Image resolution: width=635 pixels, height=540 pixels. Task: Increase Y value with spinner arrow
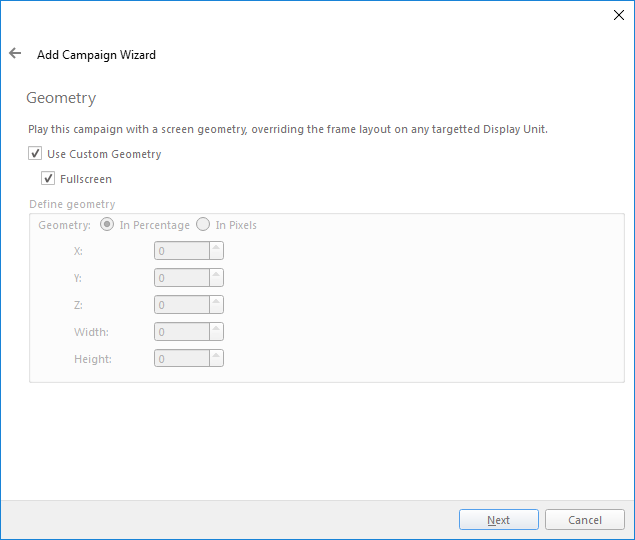(x=216, y=274)
